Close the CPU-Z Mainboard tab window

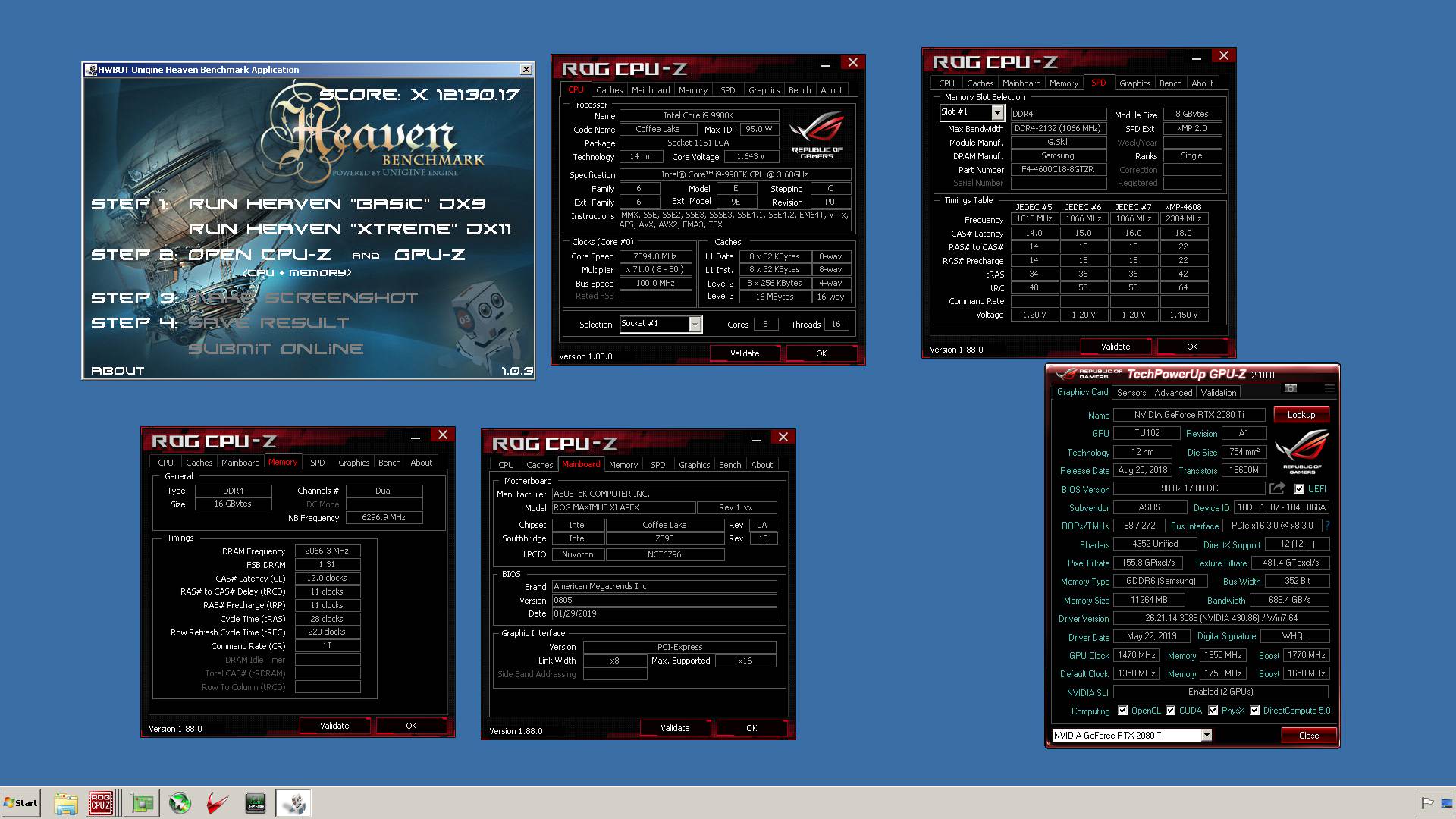pyautogui.click(x=783, y=438)
